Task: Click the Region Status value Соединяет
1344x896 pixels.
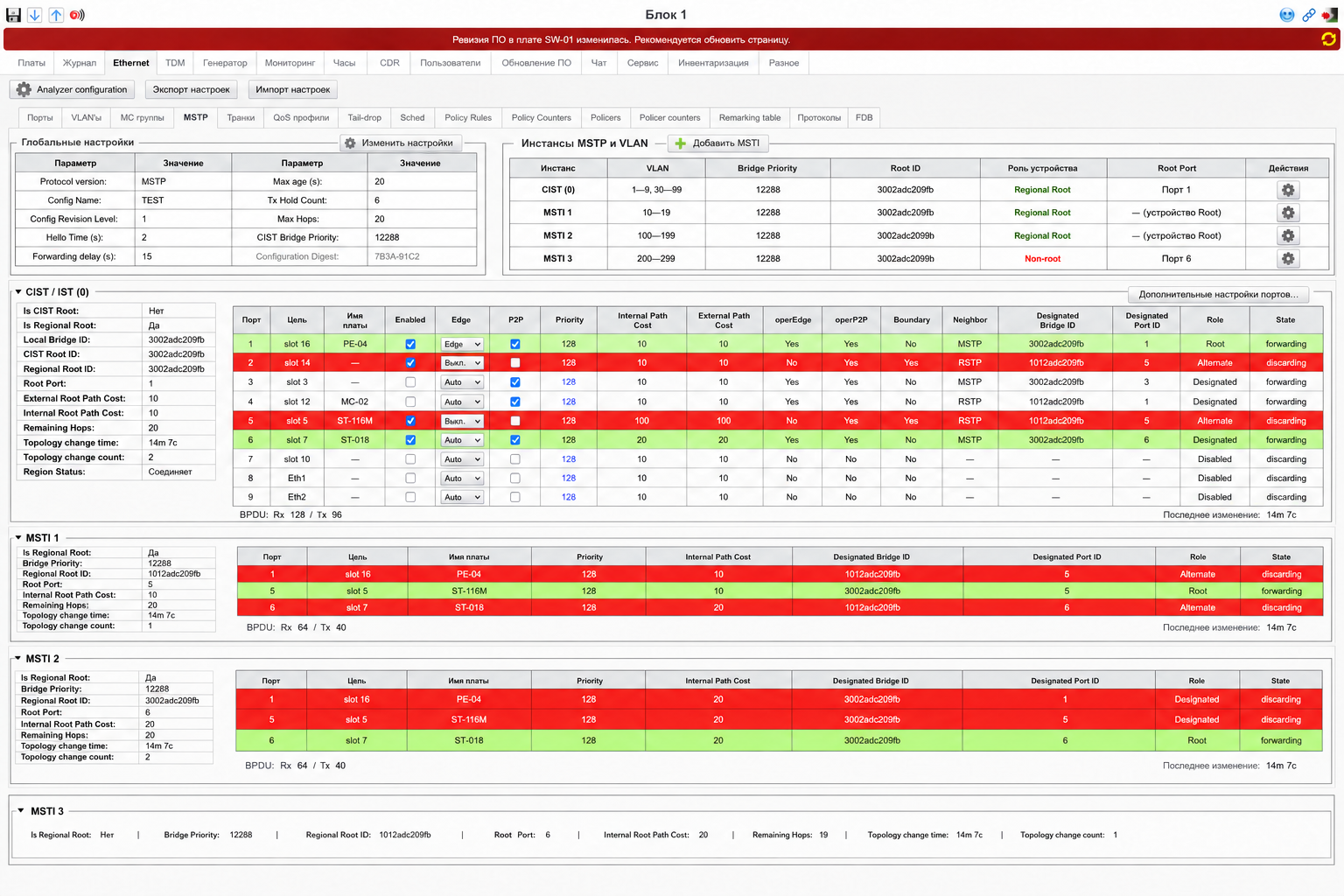Action: (170, 472)
